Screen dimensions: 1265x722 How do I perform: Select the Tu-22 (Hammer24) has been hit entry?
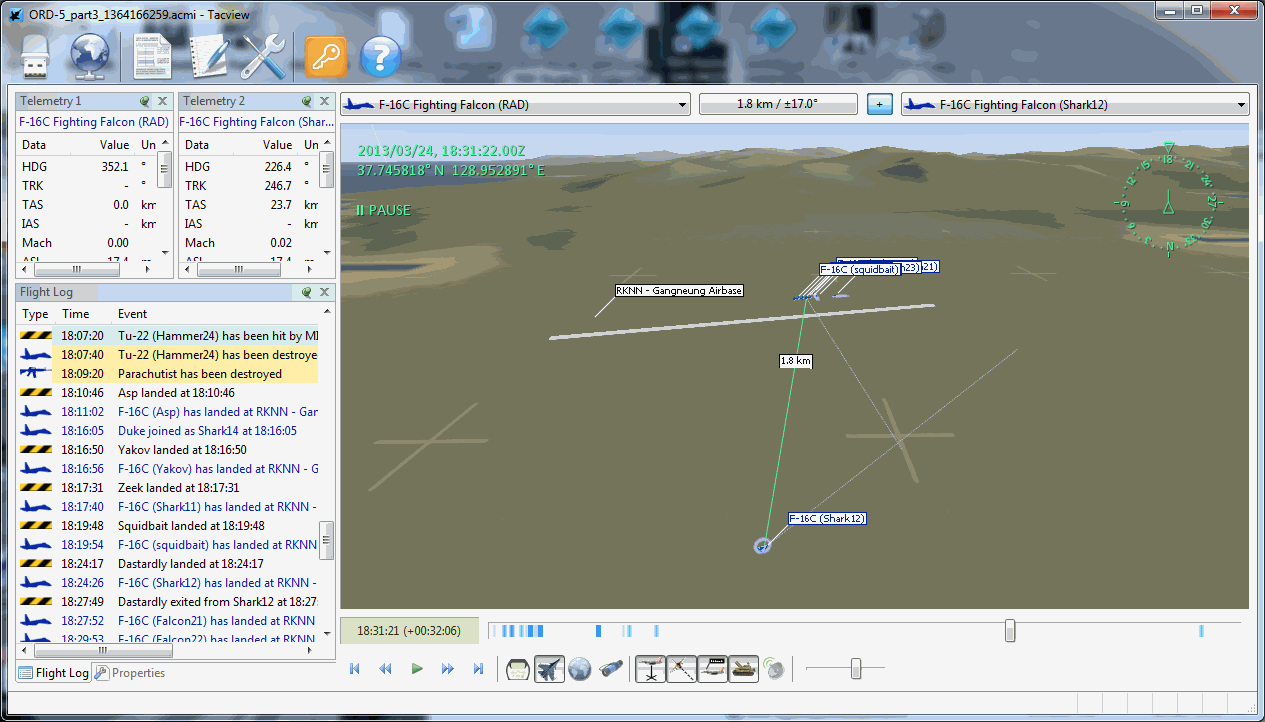(168, 336)
